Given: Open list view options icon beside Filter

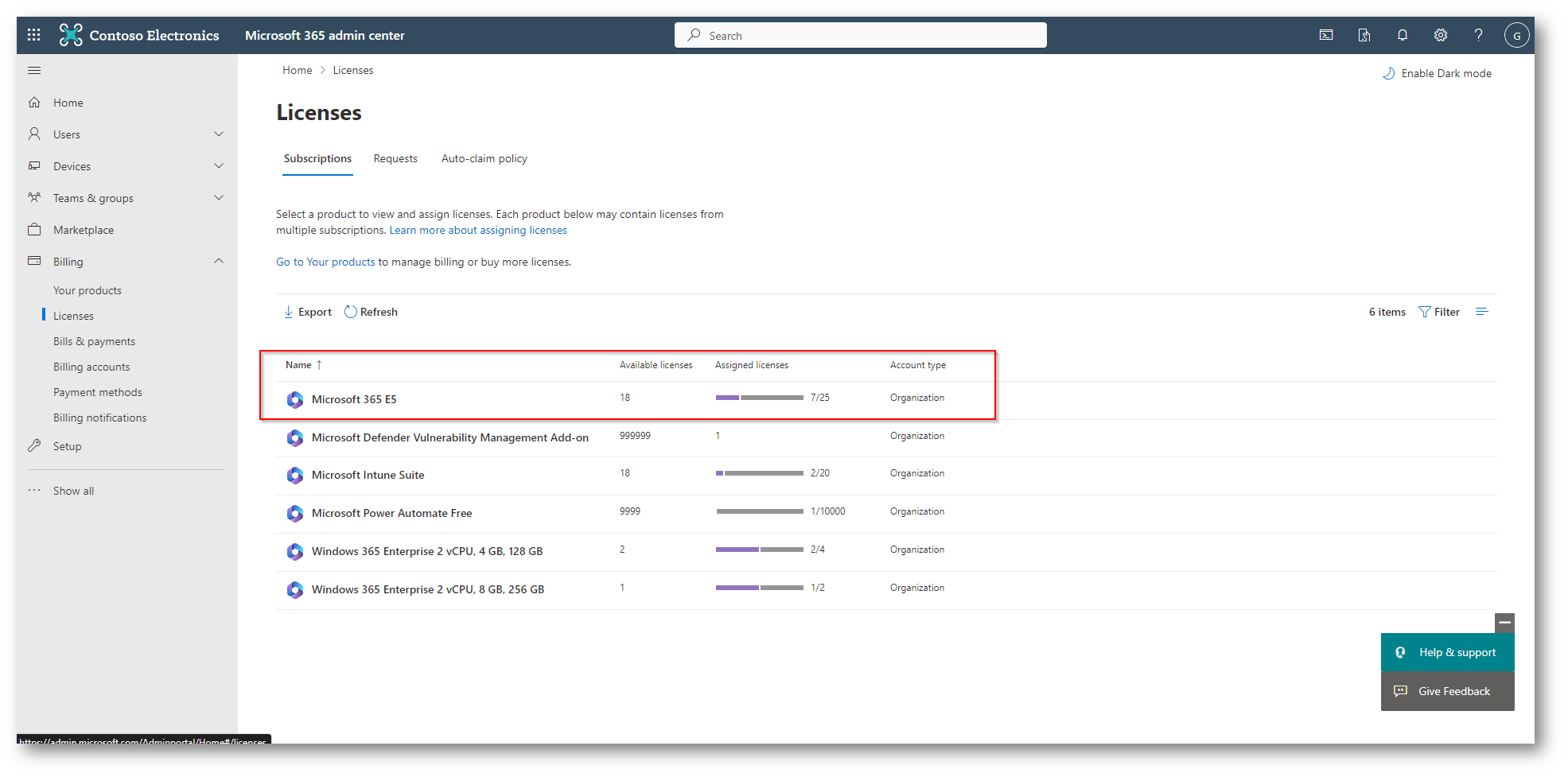Looking at the screenshot, I should [1481, 312].
